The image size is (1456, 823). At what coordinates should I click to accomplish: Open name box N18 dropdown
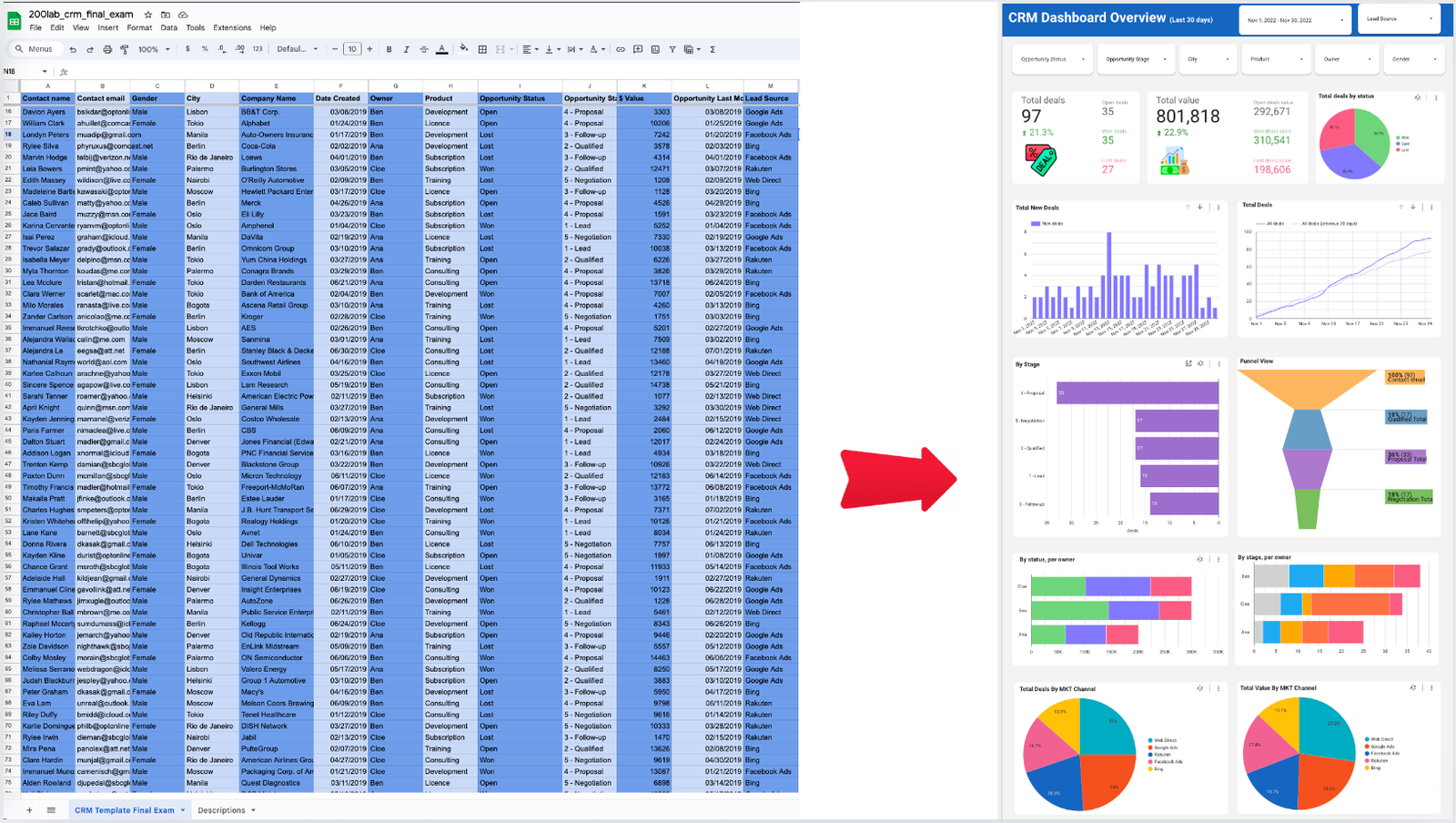tap(45, 71)
